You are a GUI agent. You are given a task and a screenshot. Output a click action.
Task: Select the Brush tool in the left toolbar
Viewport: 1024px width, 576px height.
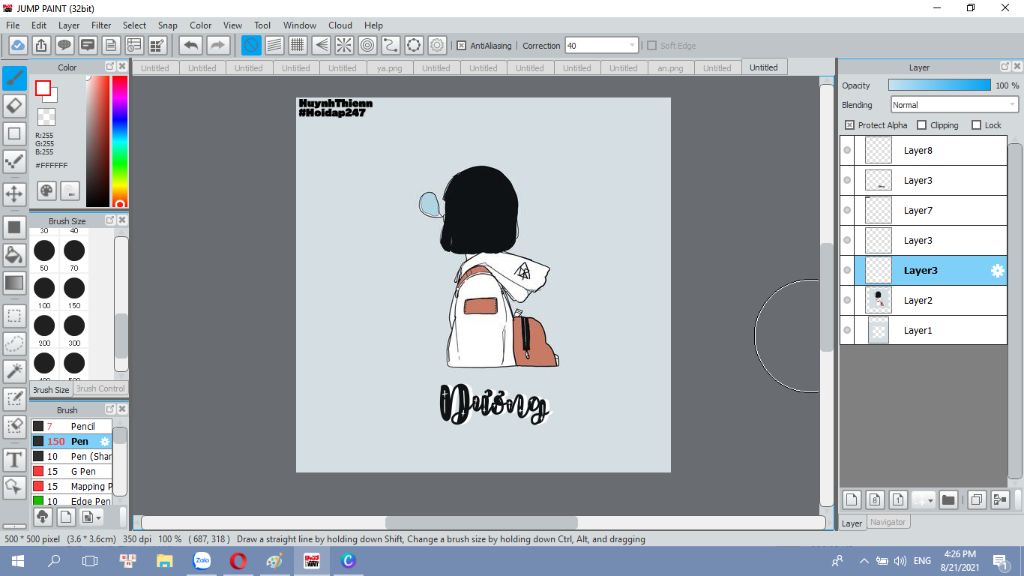pos(14,78)
